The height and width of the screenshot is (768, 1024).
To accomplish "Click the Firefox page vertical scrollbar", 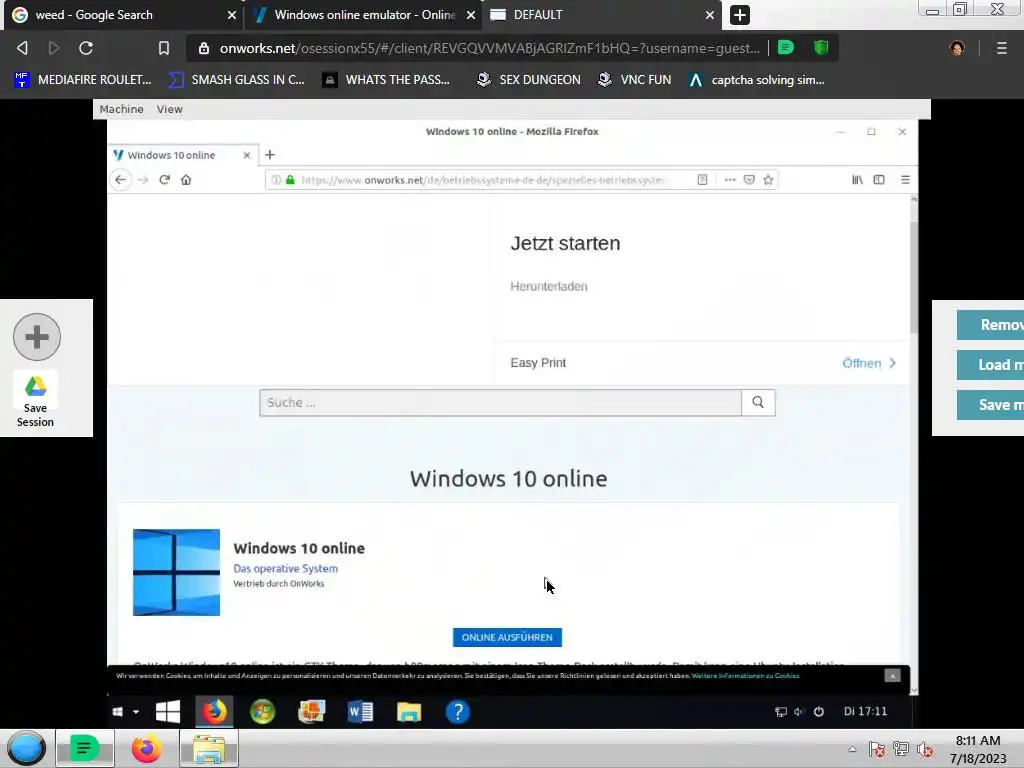I will pos(914,278).
